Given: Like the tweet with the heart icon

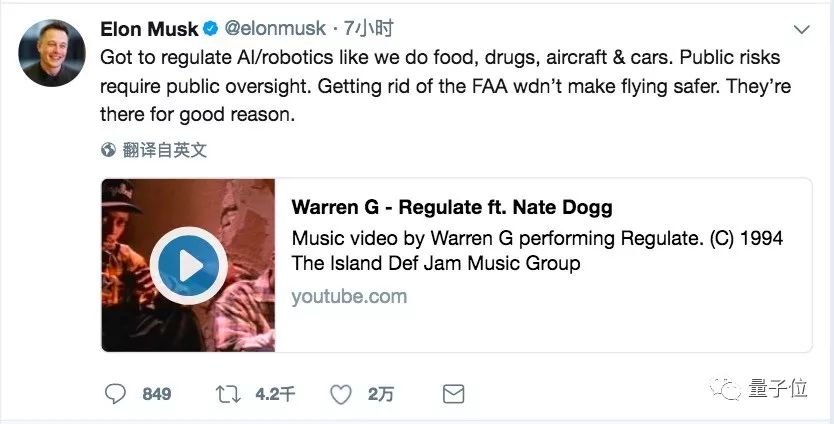Looking at the screenshot, I should (342, 394).
